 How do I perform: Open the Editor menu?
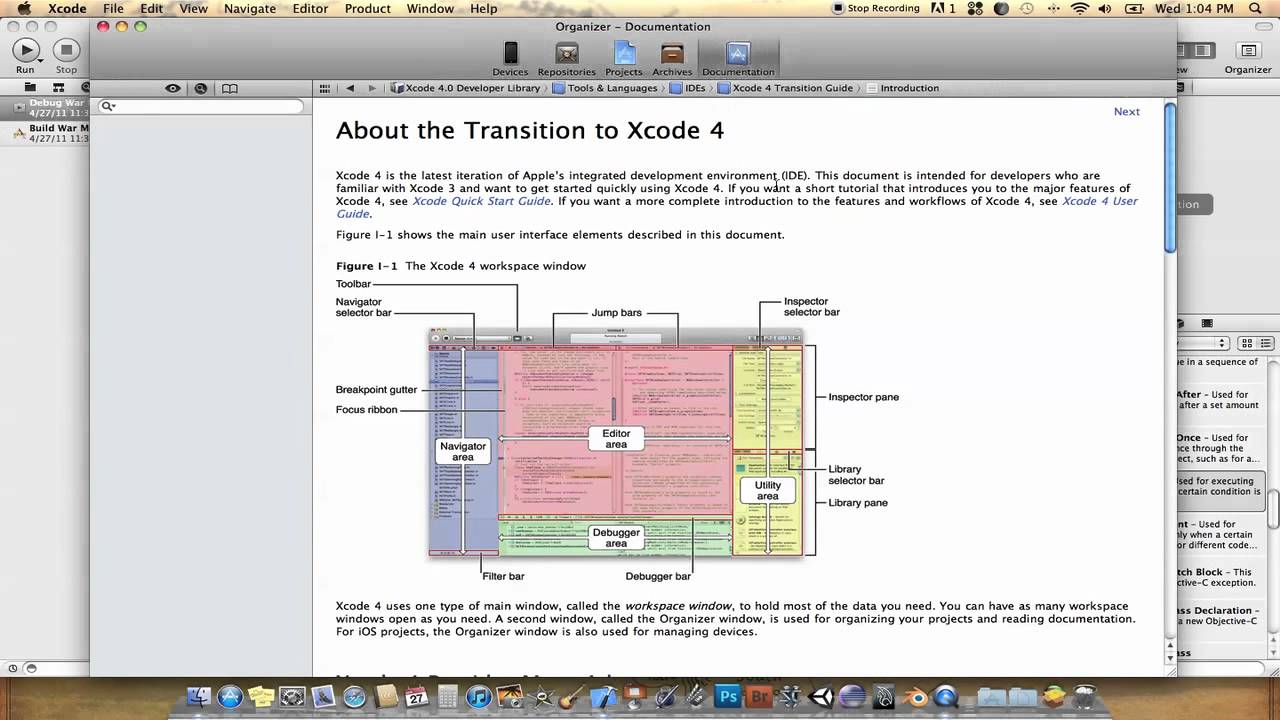tap(310, 8)
